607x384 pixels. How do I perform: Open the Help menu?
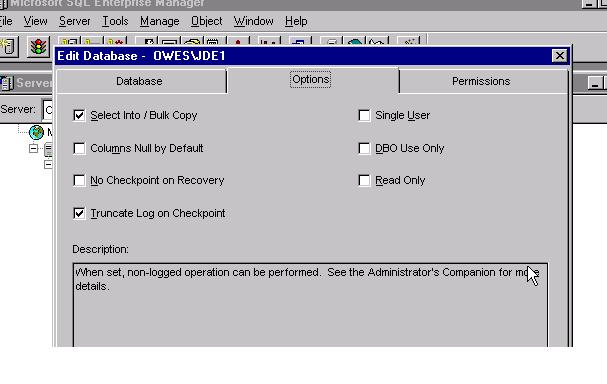tap(296, 21)
